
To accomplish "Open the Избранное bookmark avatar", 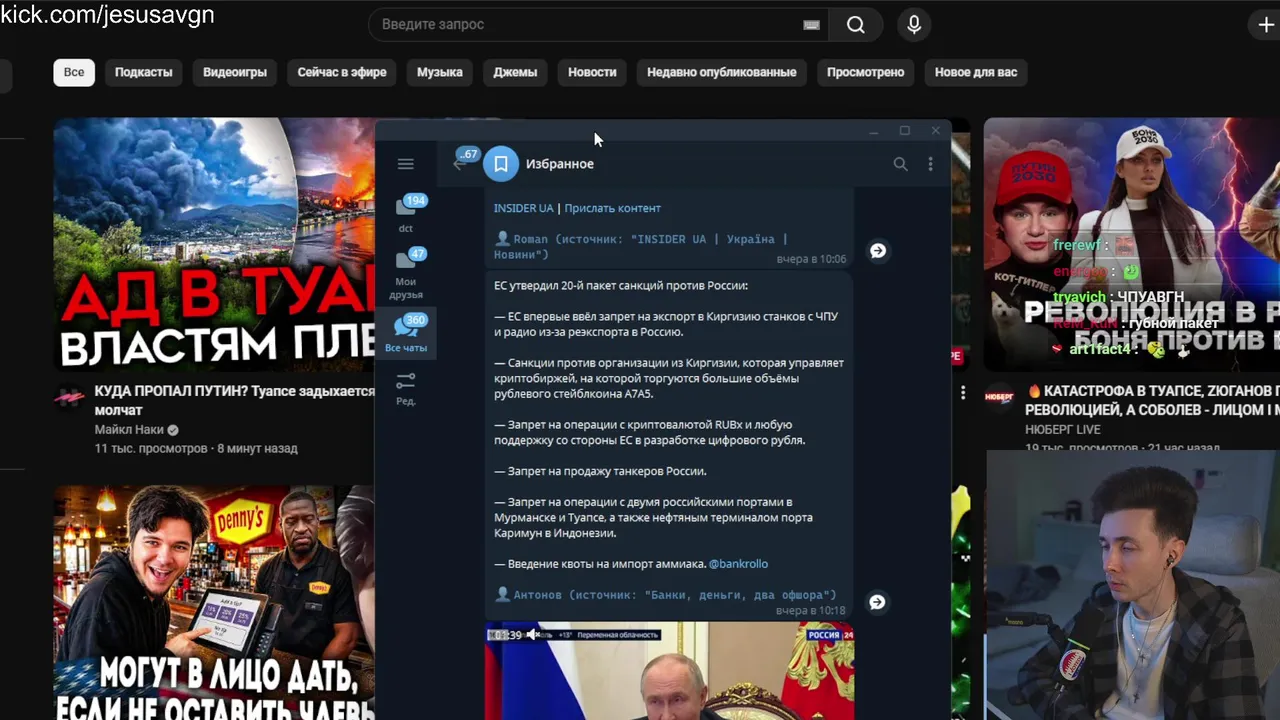I will [501, 164].
